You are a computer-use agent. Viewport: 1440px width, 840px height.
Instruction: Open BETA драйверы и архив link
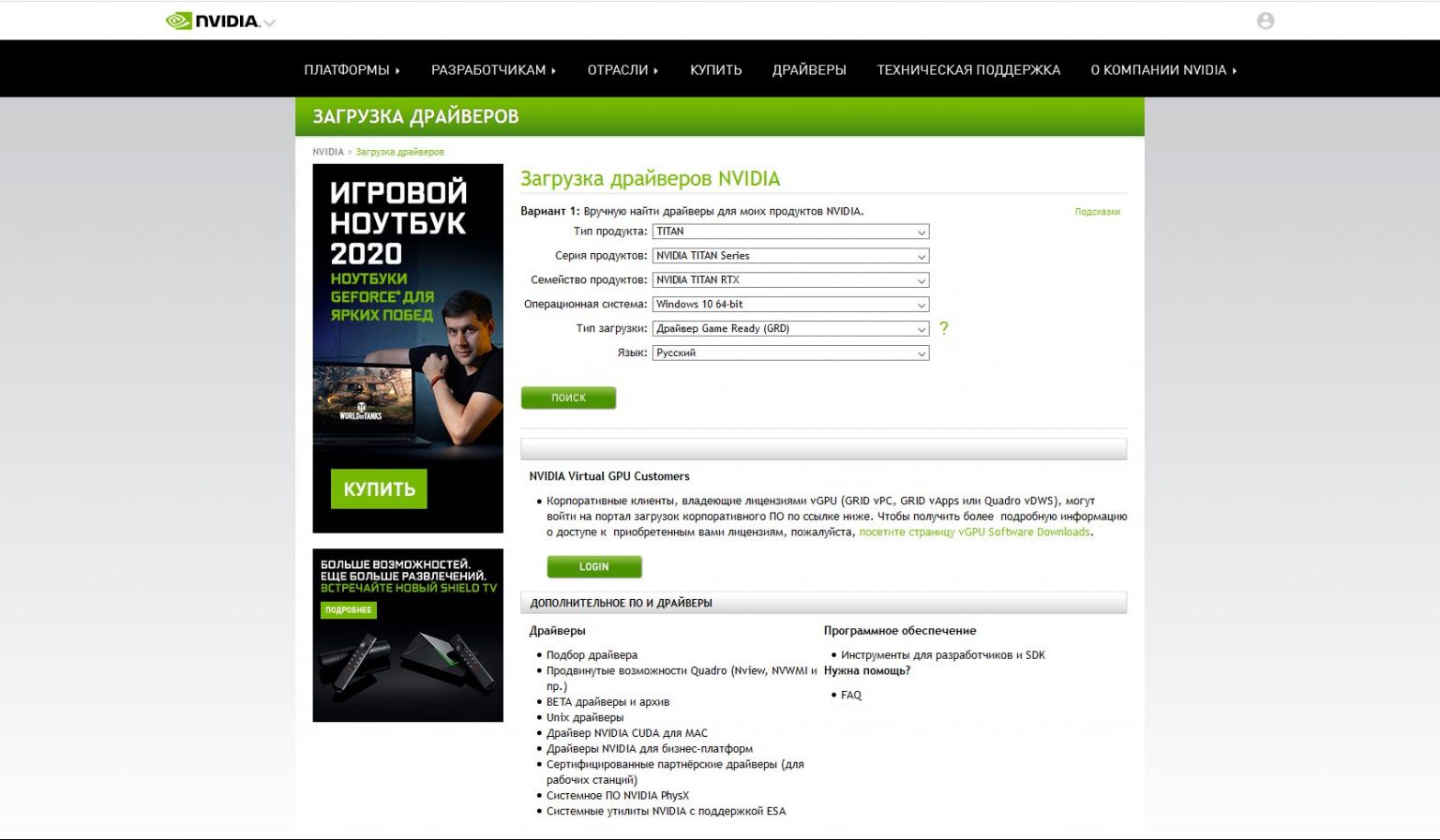607,702
